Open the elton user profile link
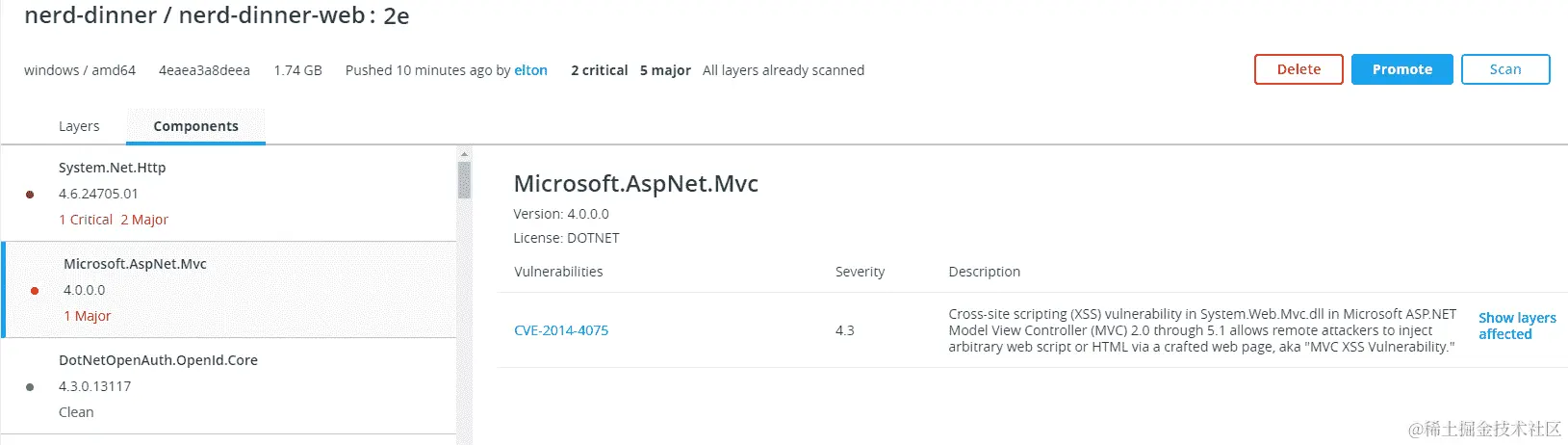This screenshot has height=445, width=1568. click(x=530, y=70)
